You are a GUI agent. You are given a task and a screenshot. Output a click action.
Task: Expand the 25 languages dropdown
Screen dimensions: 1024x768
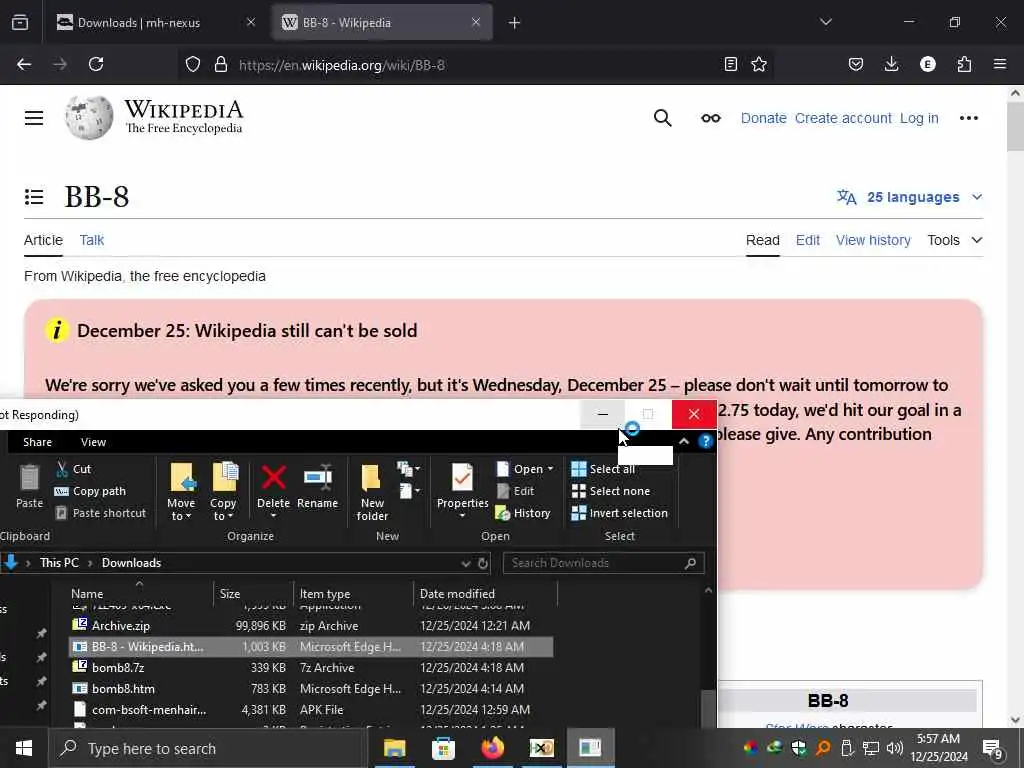pos(910,197)
